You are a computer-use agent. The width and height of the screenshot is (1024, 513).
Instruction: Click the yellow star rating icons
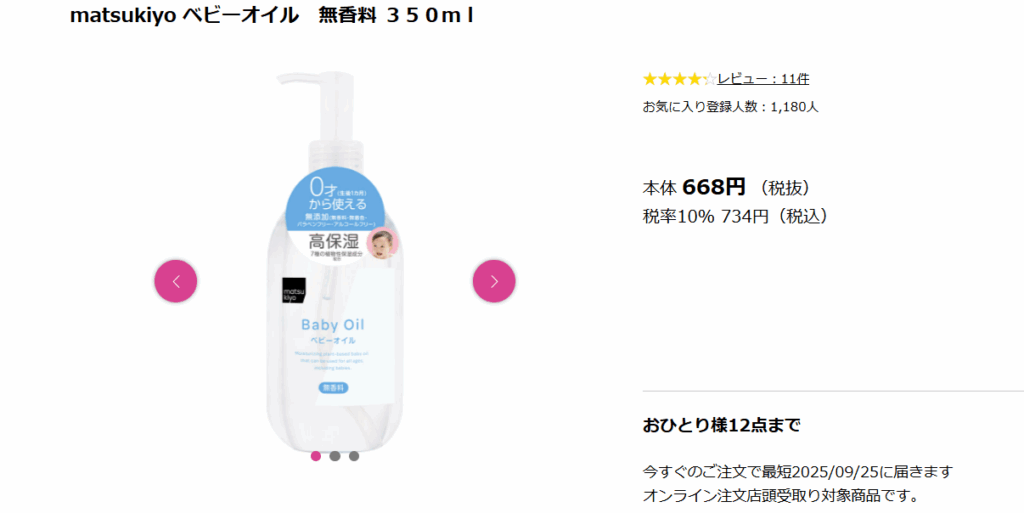click(x=672, y=79)
